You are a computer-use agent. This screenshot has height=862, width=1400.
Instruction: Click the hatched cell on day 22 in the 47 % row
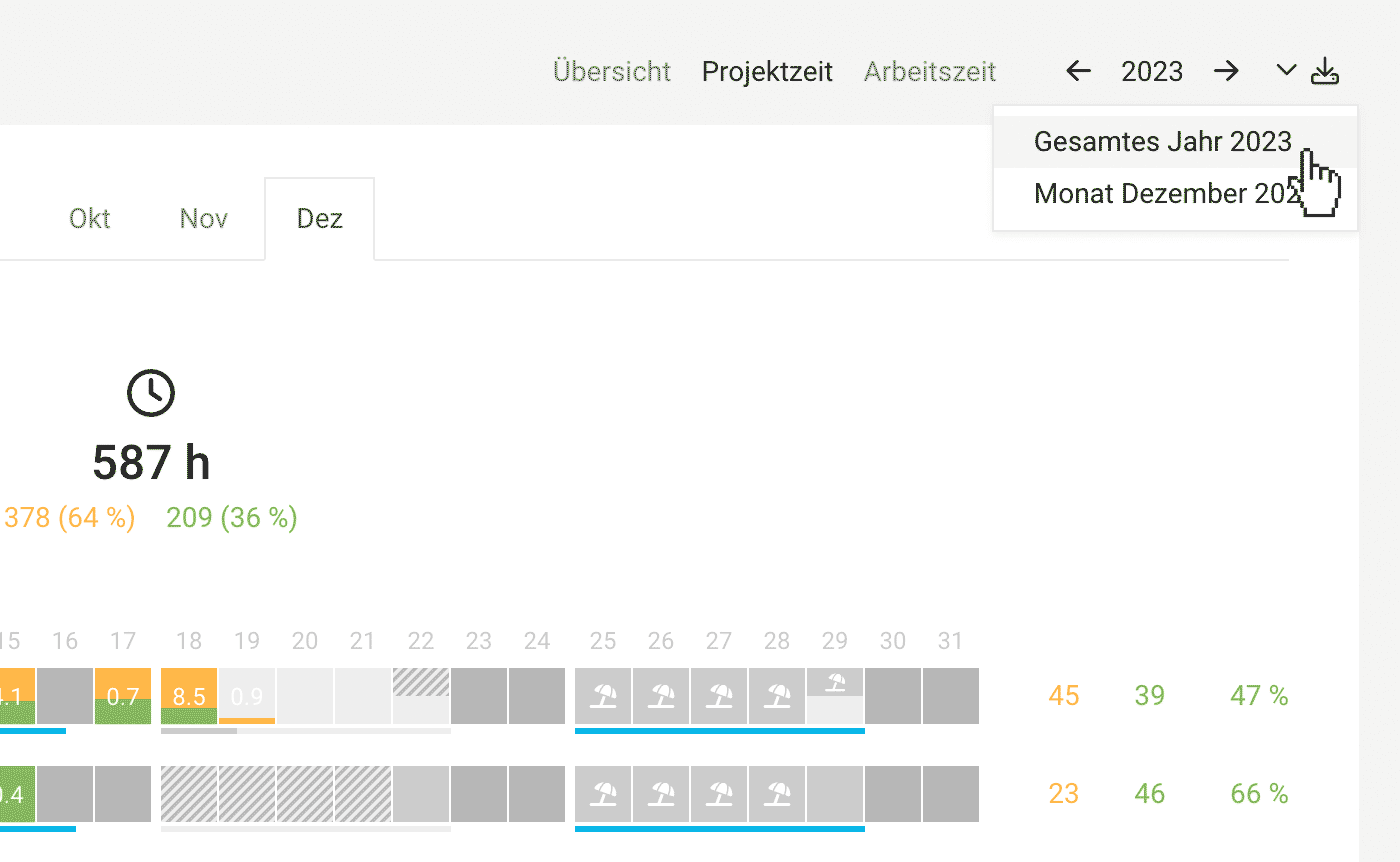(x=421, y=682)
